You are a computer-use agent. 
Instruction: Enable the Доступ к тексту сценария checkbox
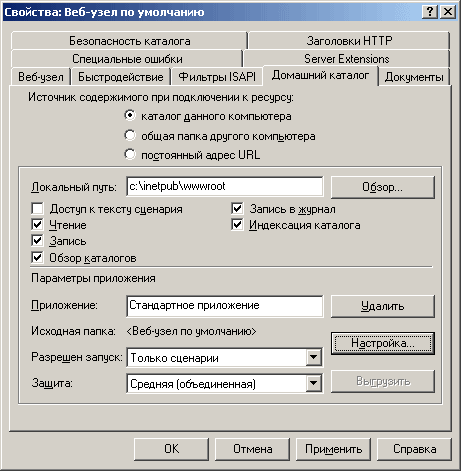(37, 209)
